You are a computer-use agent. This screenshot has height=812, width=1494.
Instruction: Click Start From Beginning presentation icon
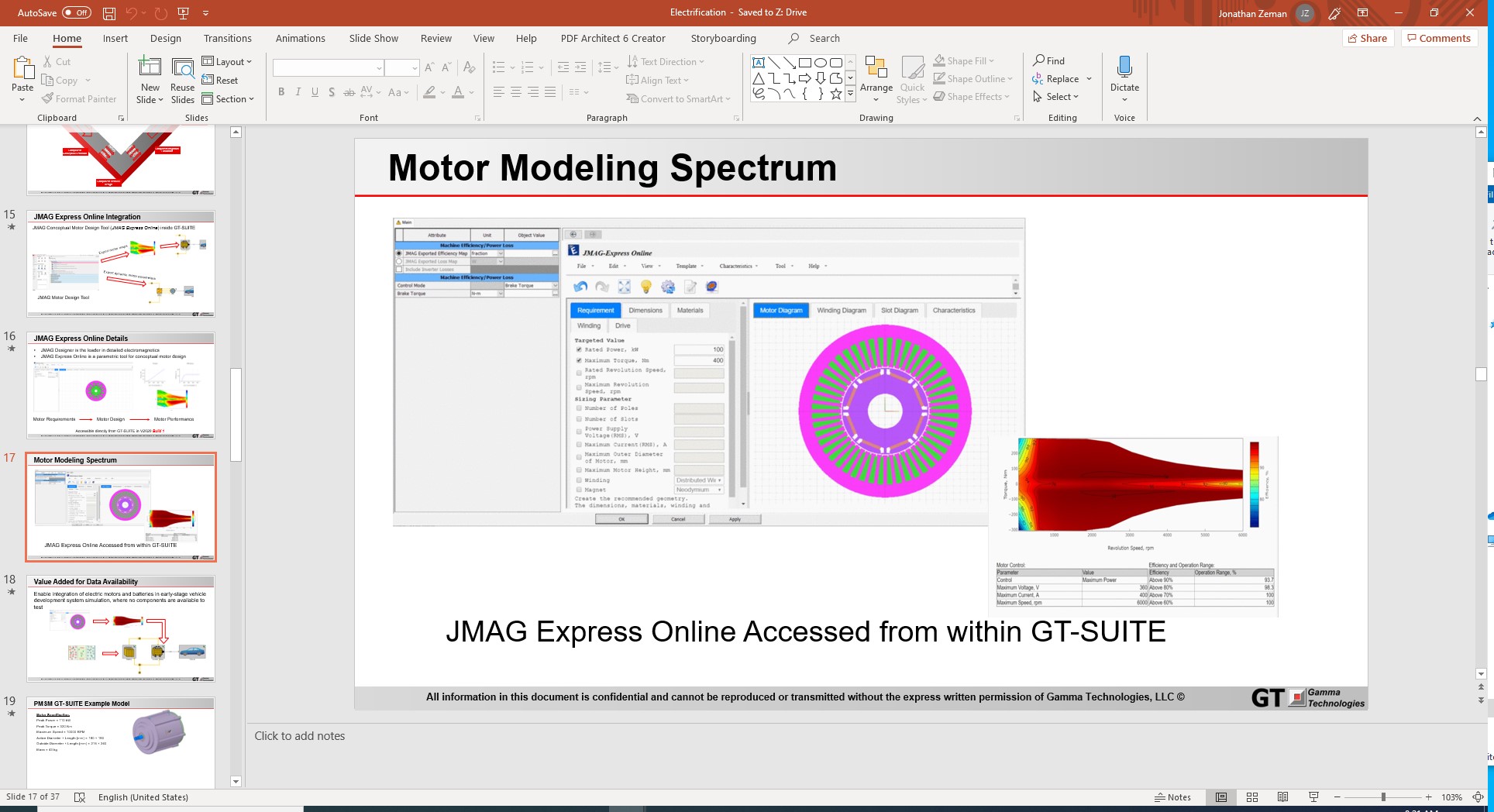click(x=184, y=13)
